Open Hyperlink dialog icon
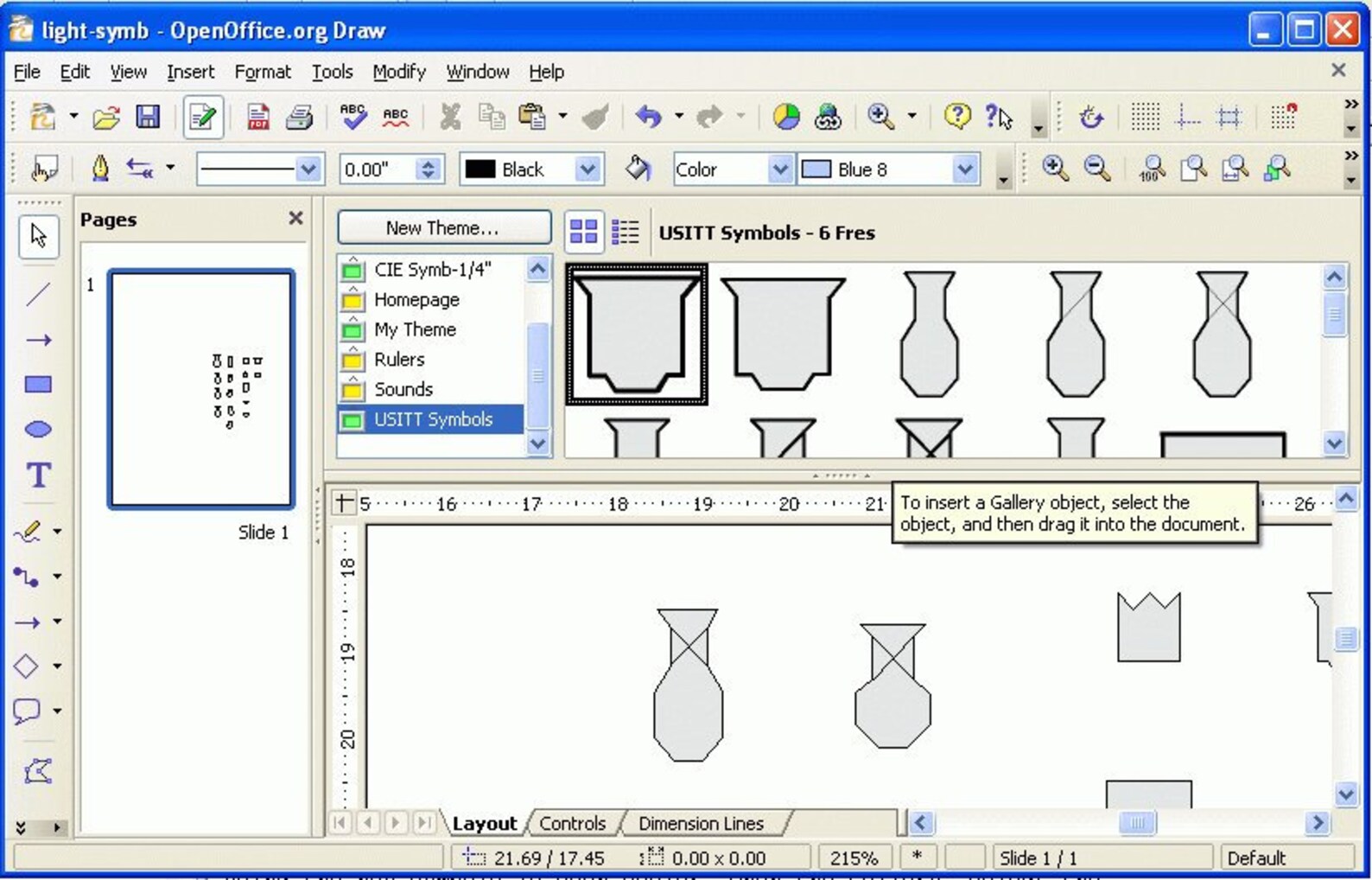Image resolution: width=1372 pixels, height=880 pixels. [x=827, y=117]
